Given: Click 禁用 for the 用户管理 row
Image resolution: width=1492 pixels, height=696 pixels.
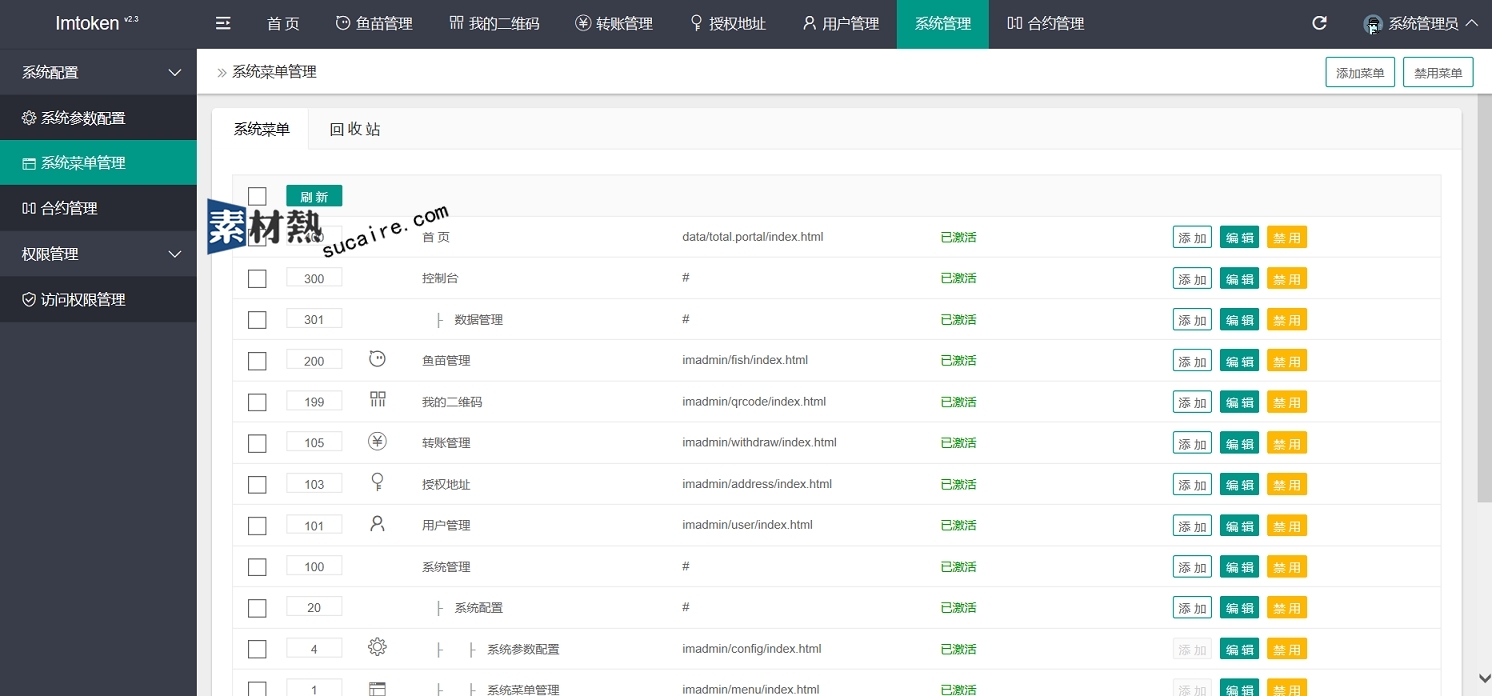Looking at the screenshot, I should 1287,526.
